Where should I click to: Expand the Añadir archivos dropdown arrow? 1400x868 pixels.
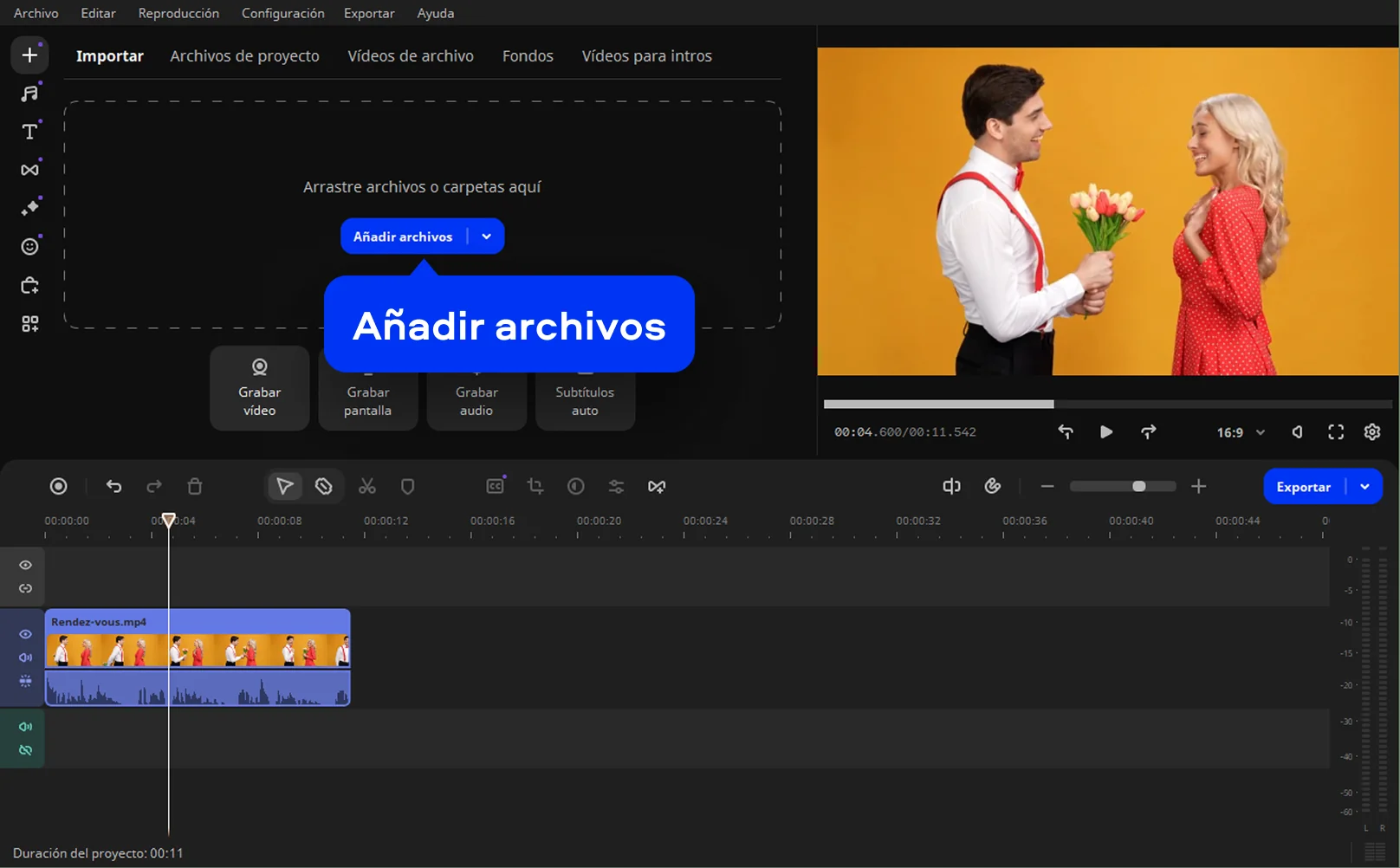[487, 236]
